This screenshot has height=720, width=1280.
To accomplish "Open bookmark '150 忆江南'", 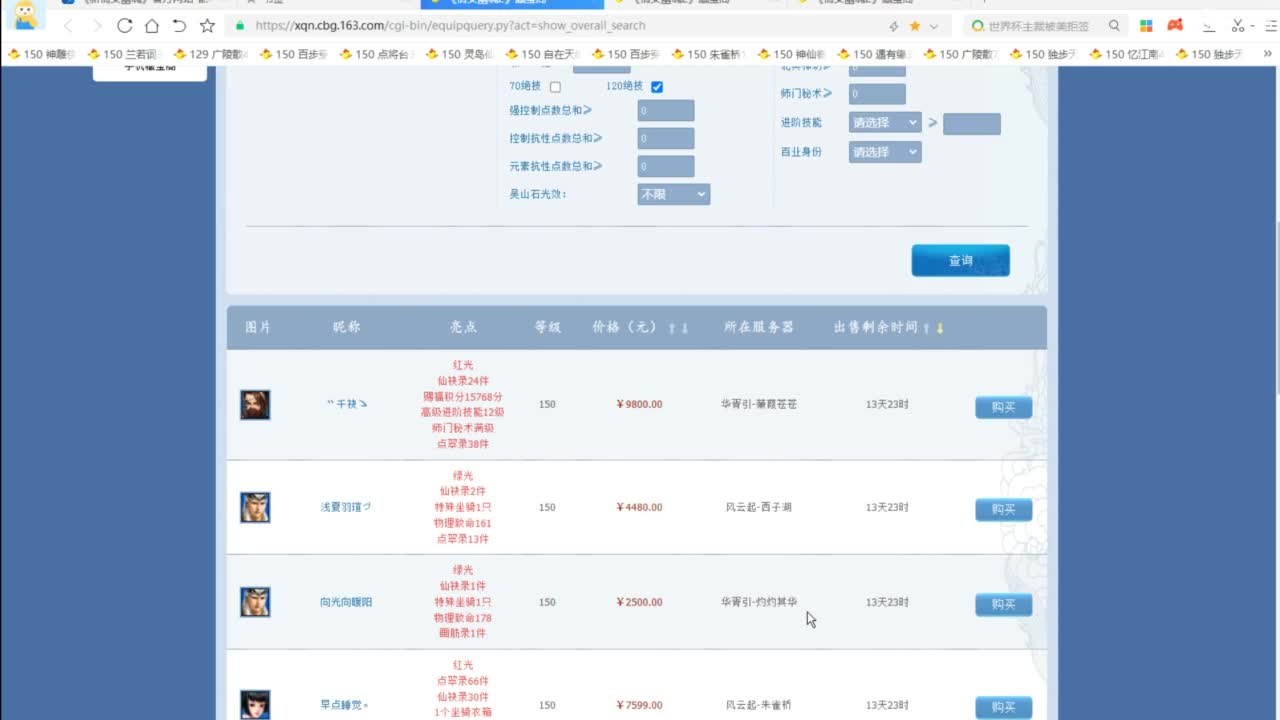I will (x=1126, y=54).
